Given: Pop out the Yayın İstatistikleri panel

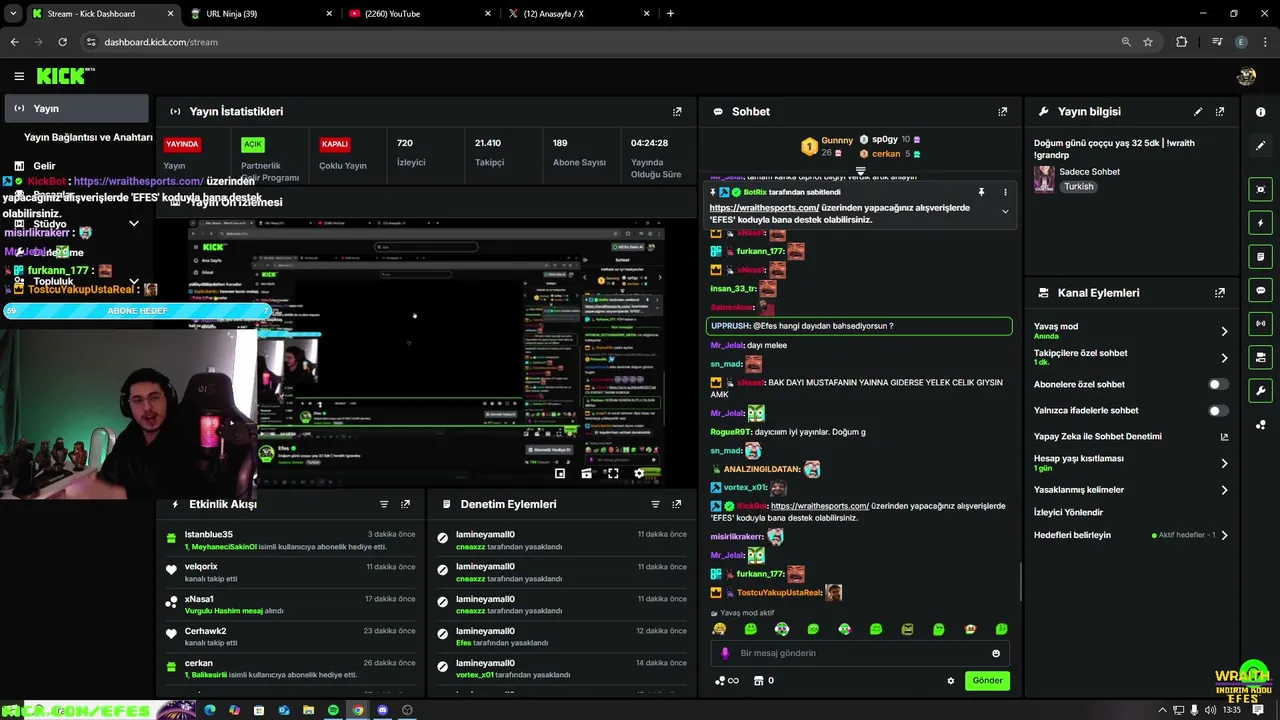Looking at the screenshot, I should [x=677, y=112].
